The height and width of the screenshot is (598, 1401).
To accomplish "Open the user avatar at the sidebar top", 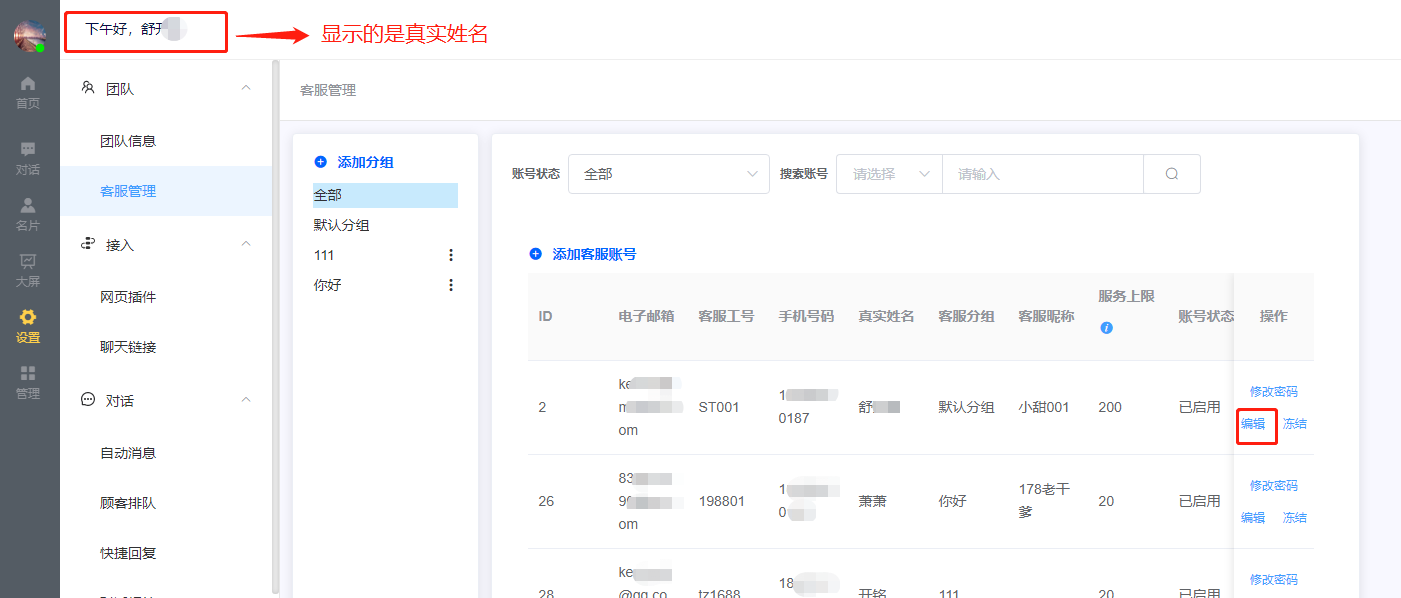I will coord(29,36).
